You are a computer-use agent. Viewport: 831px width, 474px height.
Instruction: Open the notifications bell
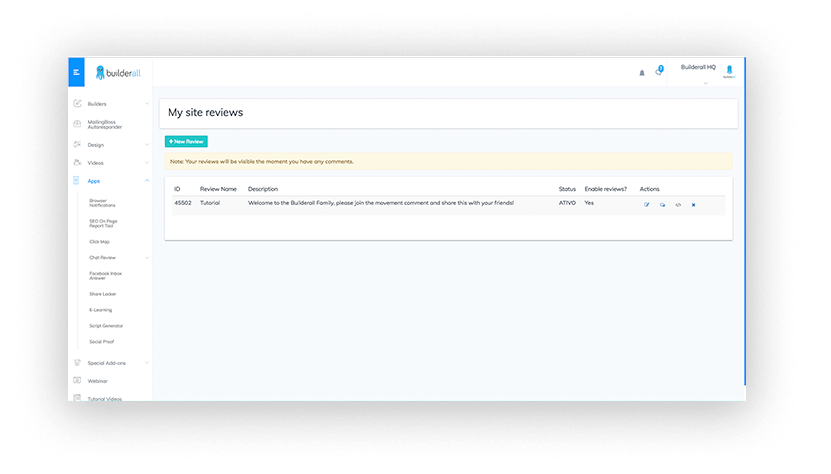642,73
